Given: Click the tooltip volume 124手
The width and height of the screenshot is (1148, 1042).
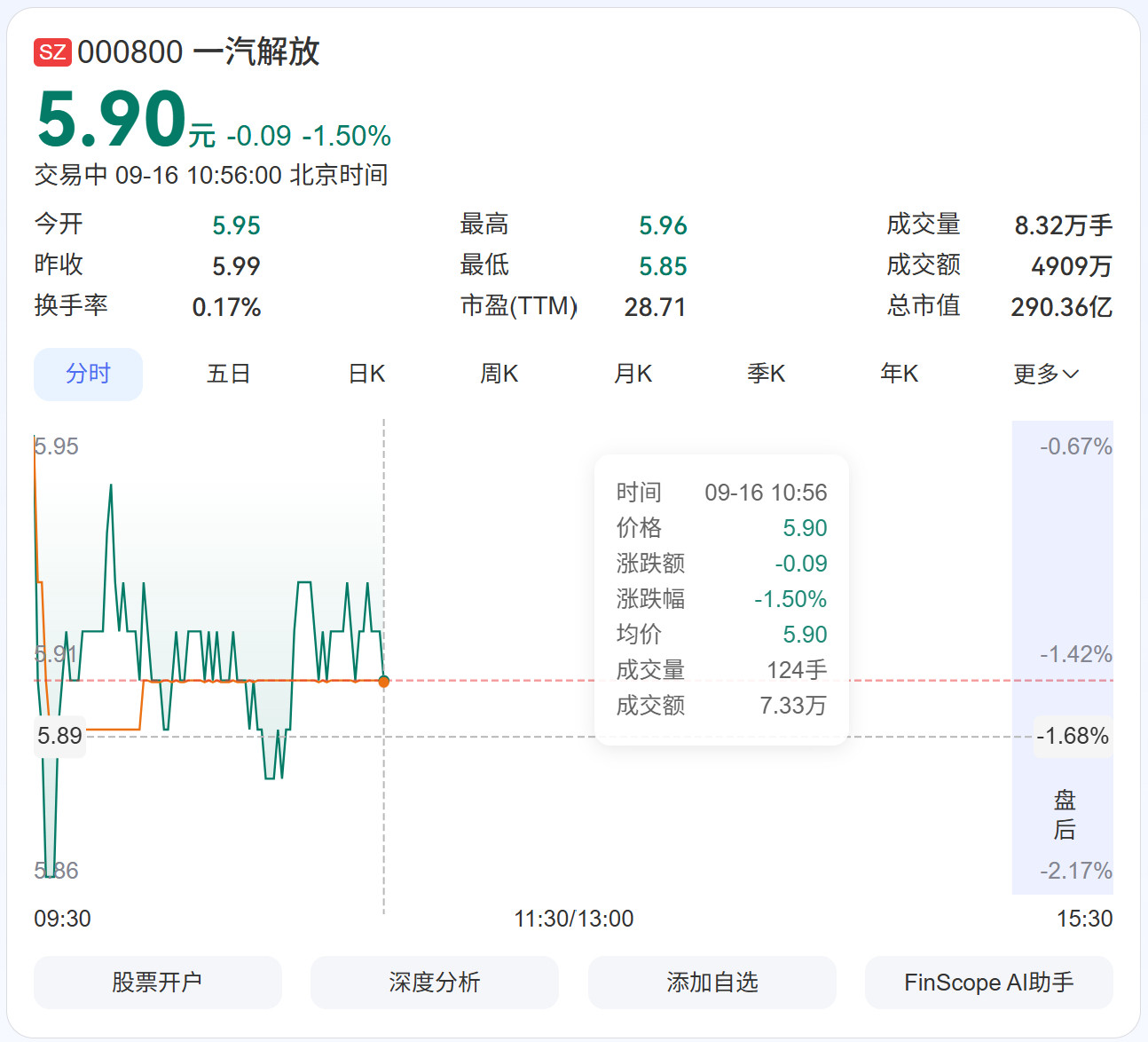Looking at the screenshot, I should [797, 670].
